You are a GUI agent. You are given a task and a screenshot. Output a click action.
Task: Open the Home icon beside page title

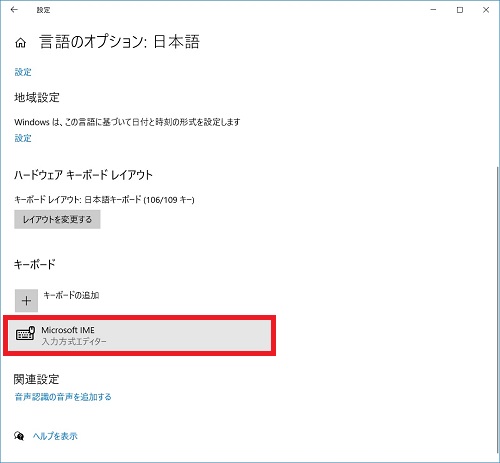click(20, 43)
